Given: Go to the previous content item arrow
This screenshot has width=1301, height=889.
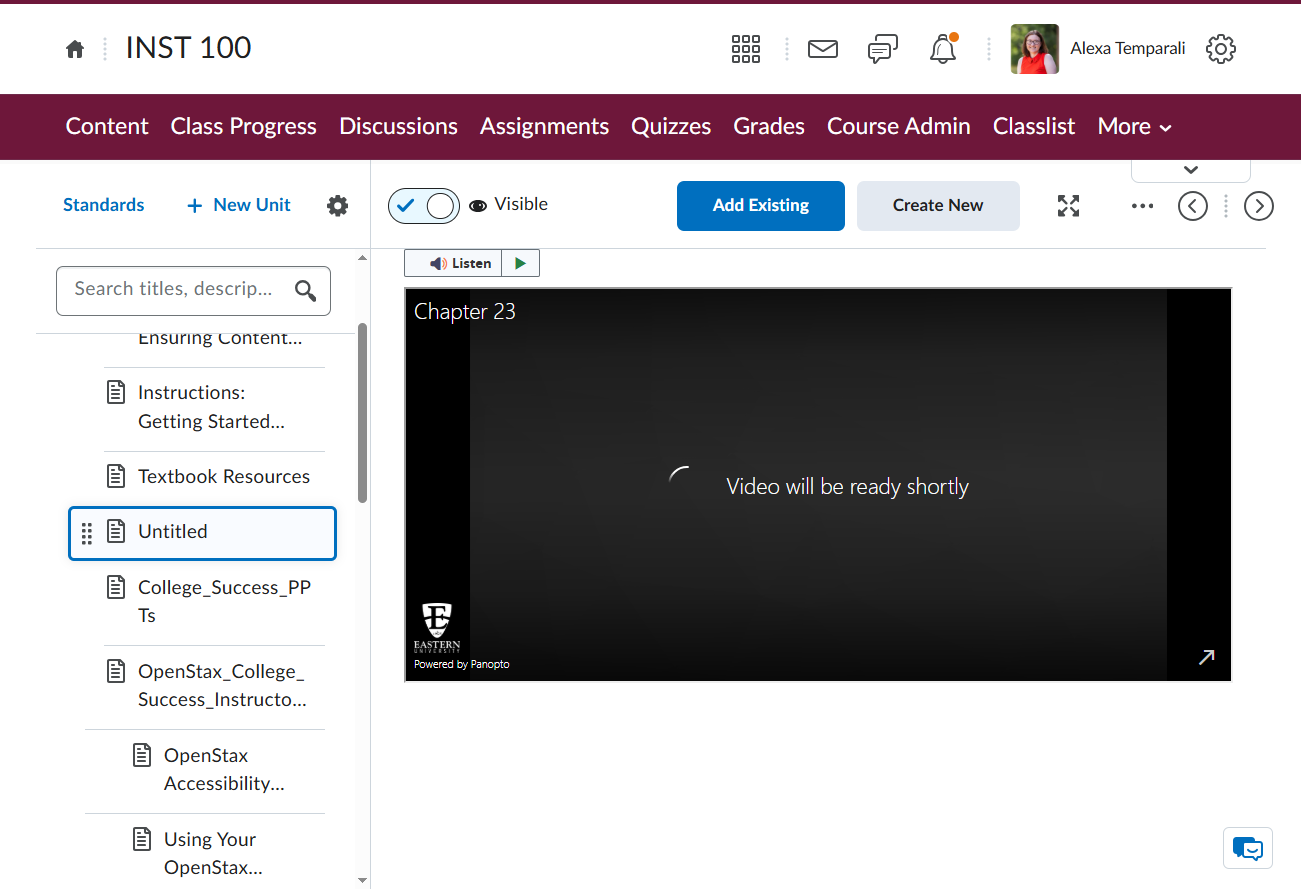Looking at the screenshot, I should [1193, 206].
